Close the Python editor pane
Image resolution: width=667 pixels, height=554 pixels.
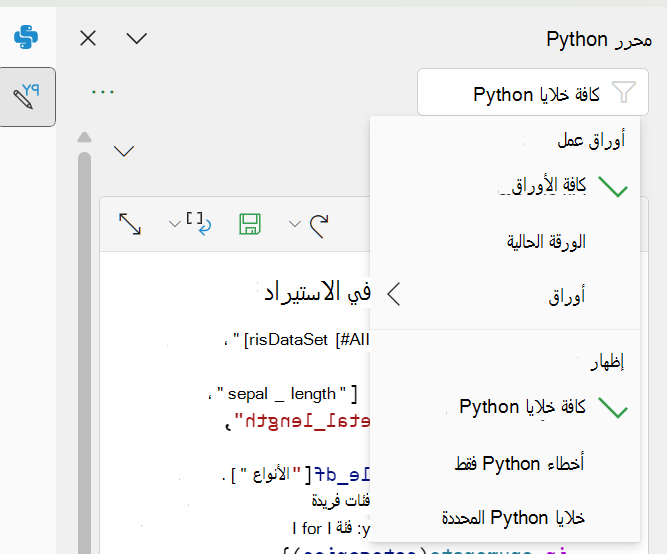[x=88, y=38]
